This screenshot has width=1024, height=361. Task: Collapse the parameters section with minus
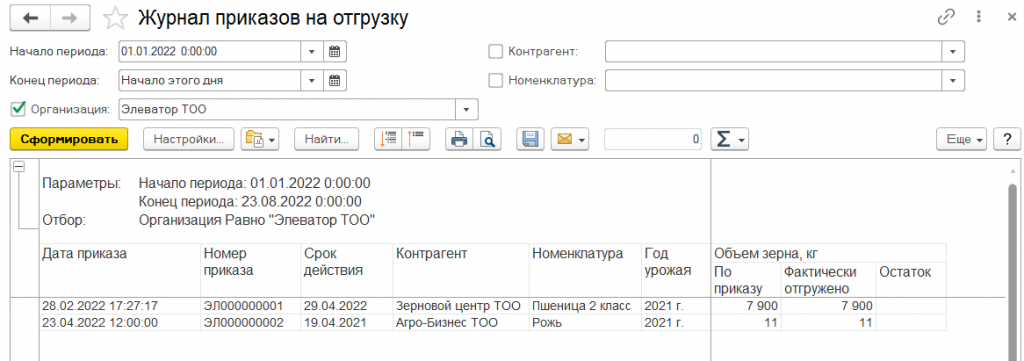pos(19,167)
